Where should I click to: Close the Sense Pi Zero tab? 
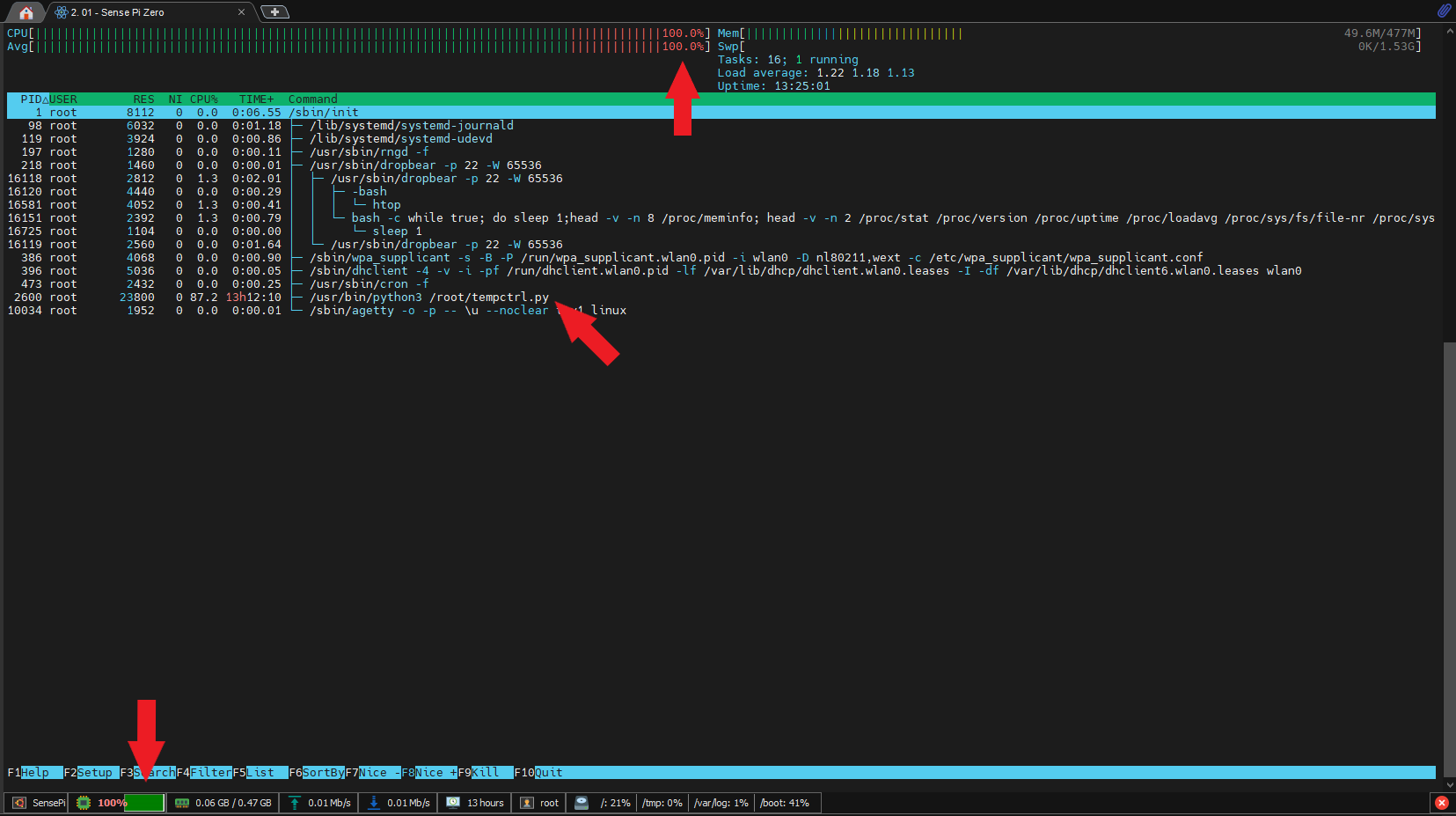tap(241, 12)
